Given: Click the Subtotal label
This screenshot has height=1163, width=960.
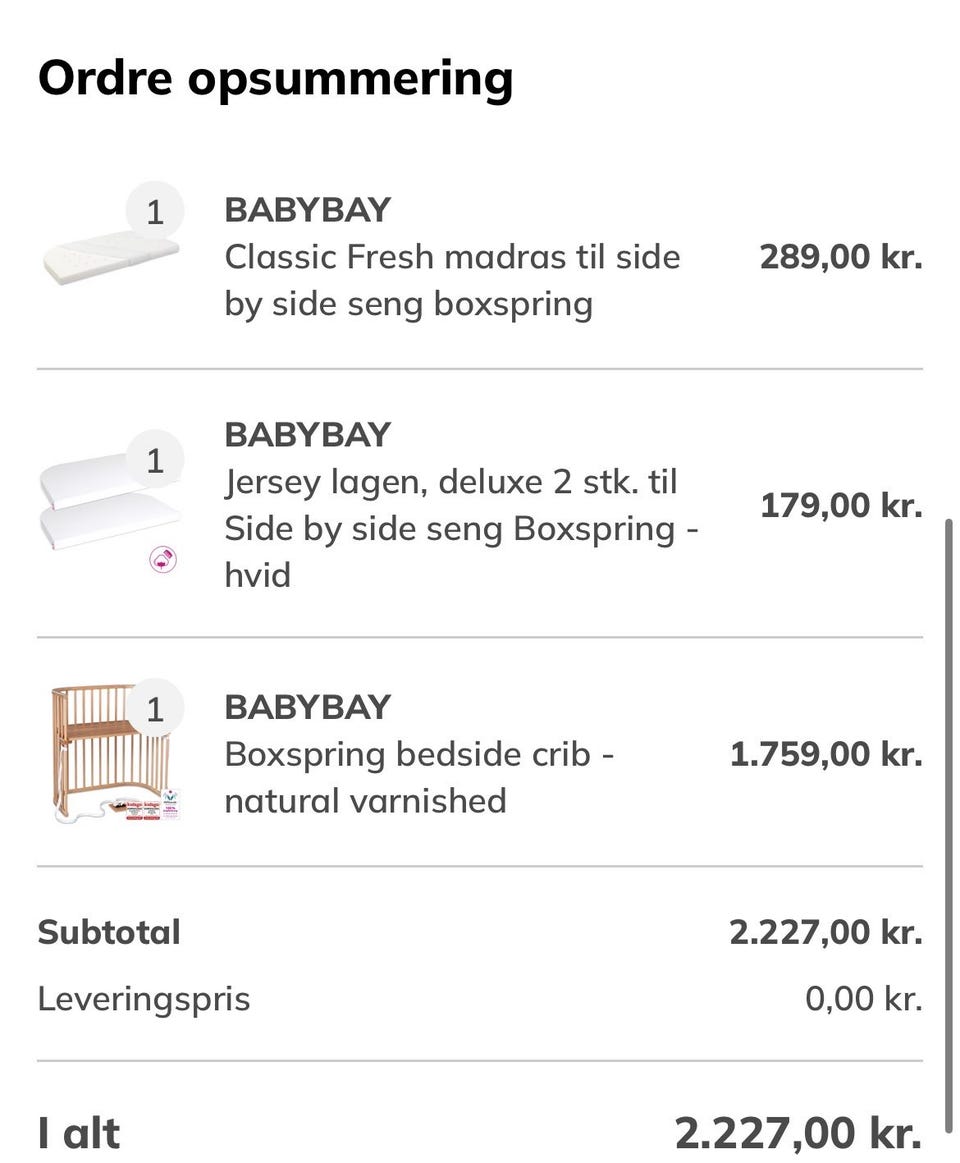Looking at the screenshot, I should pos(109,932).
